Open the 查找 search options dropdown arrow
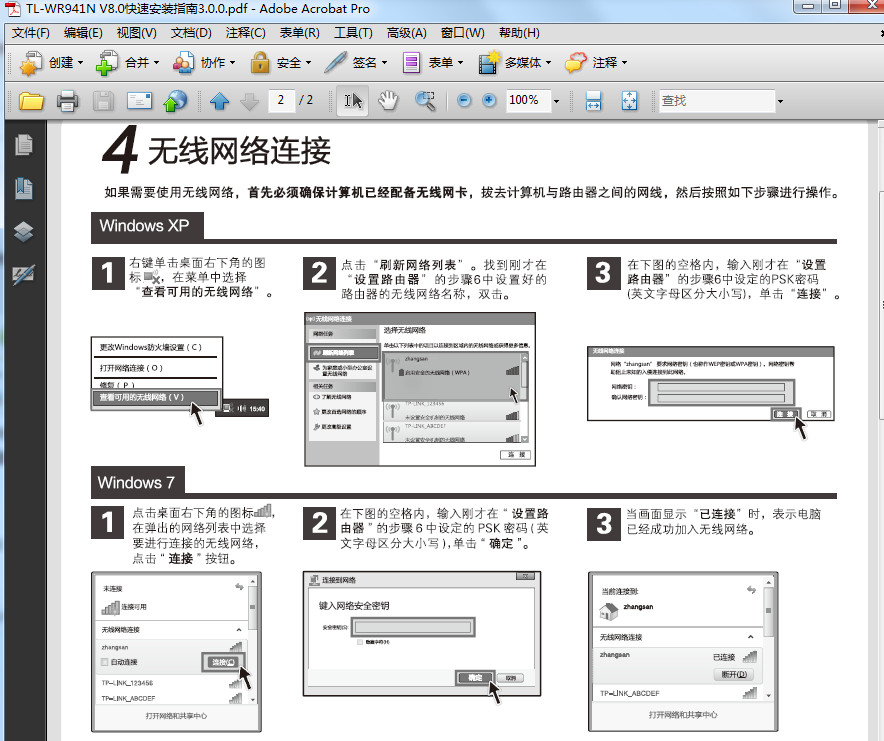Image resolution: width=884 pixels, height=741 pixels. coord(780,102)
